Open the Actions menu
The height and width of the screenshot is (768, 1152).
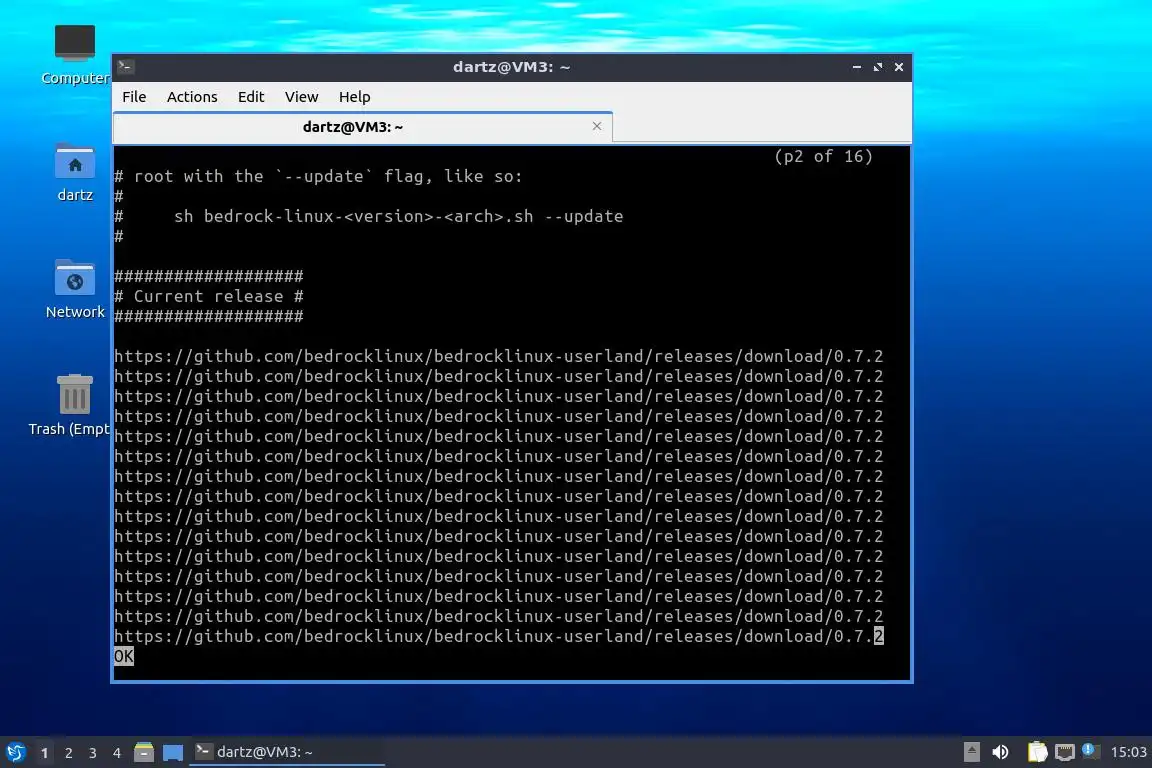(192, 97)
